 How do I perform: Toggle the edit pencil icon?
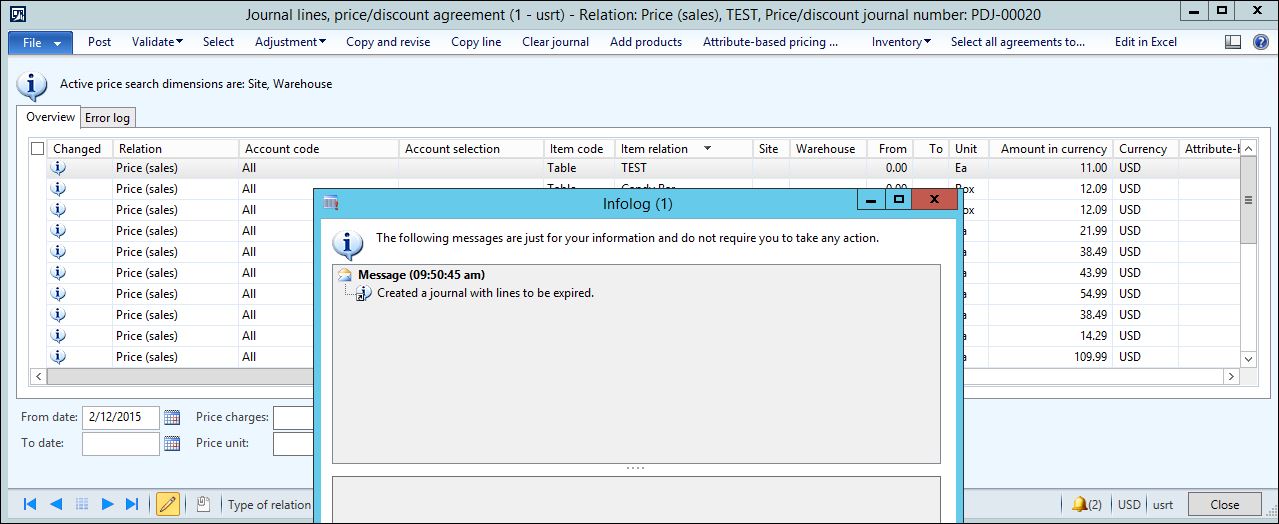pyautogui.click(x=168, y=504)
